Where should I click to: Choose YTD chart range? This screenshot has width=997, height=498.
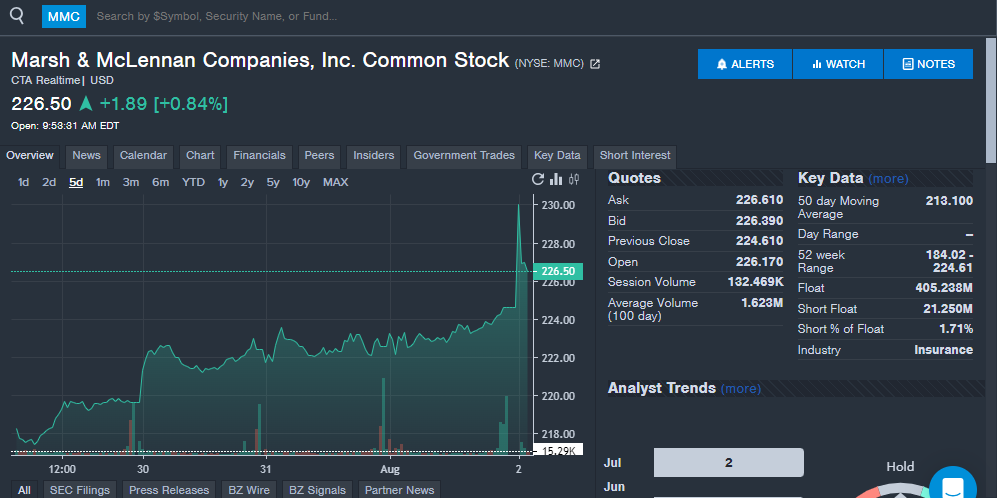tap(193, 183)
